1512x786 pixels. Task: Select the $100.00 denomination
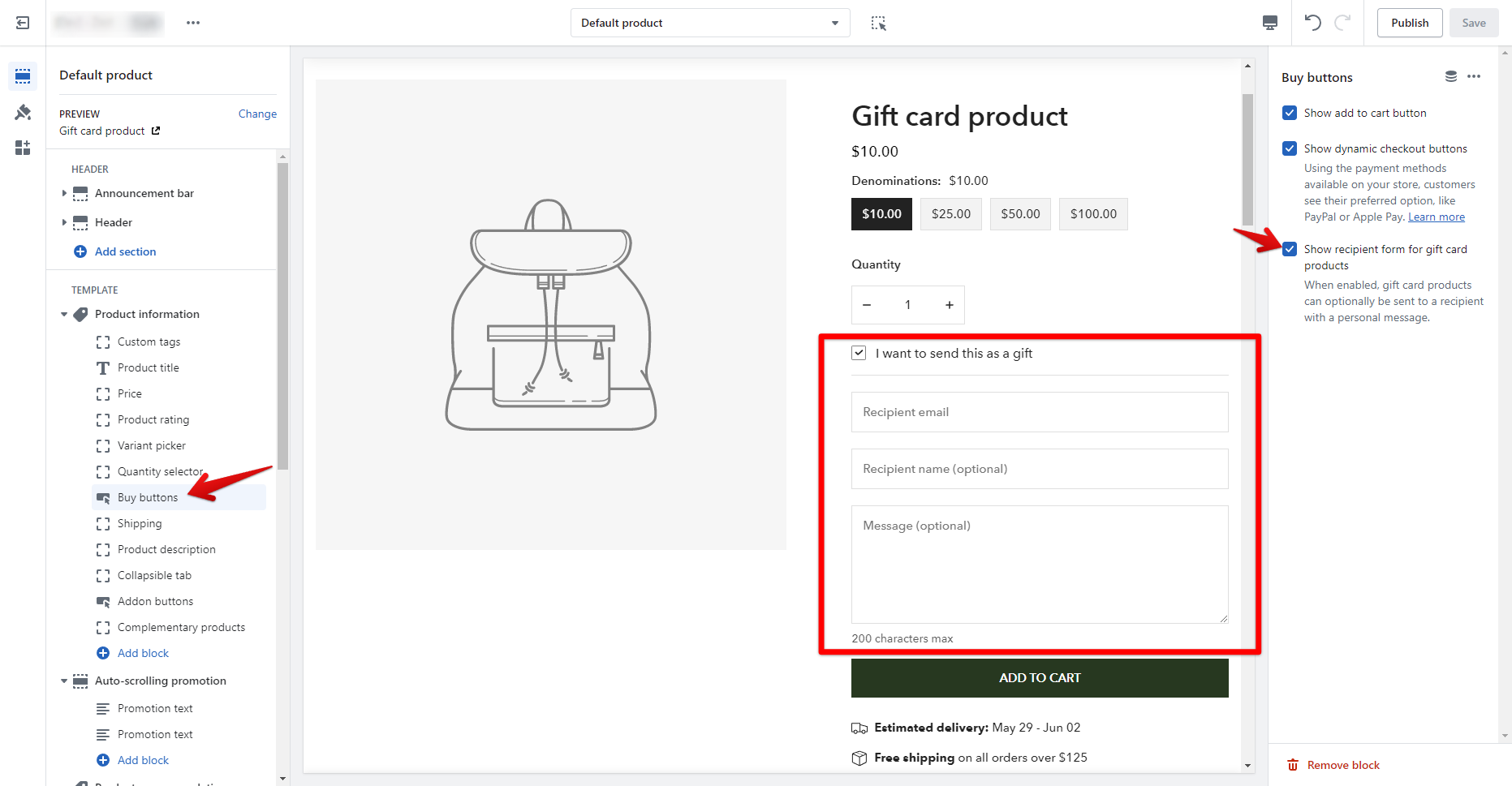[1093, 214]
